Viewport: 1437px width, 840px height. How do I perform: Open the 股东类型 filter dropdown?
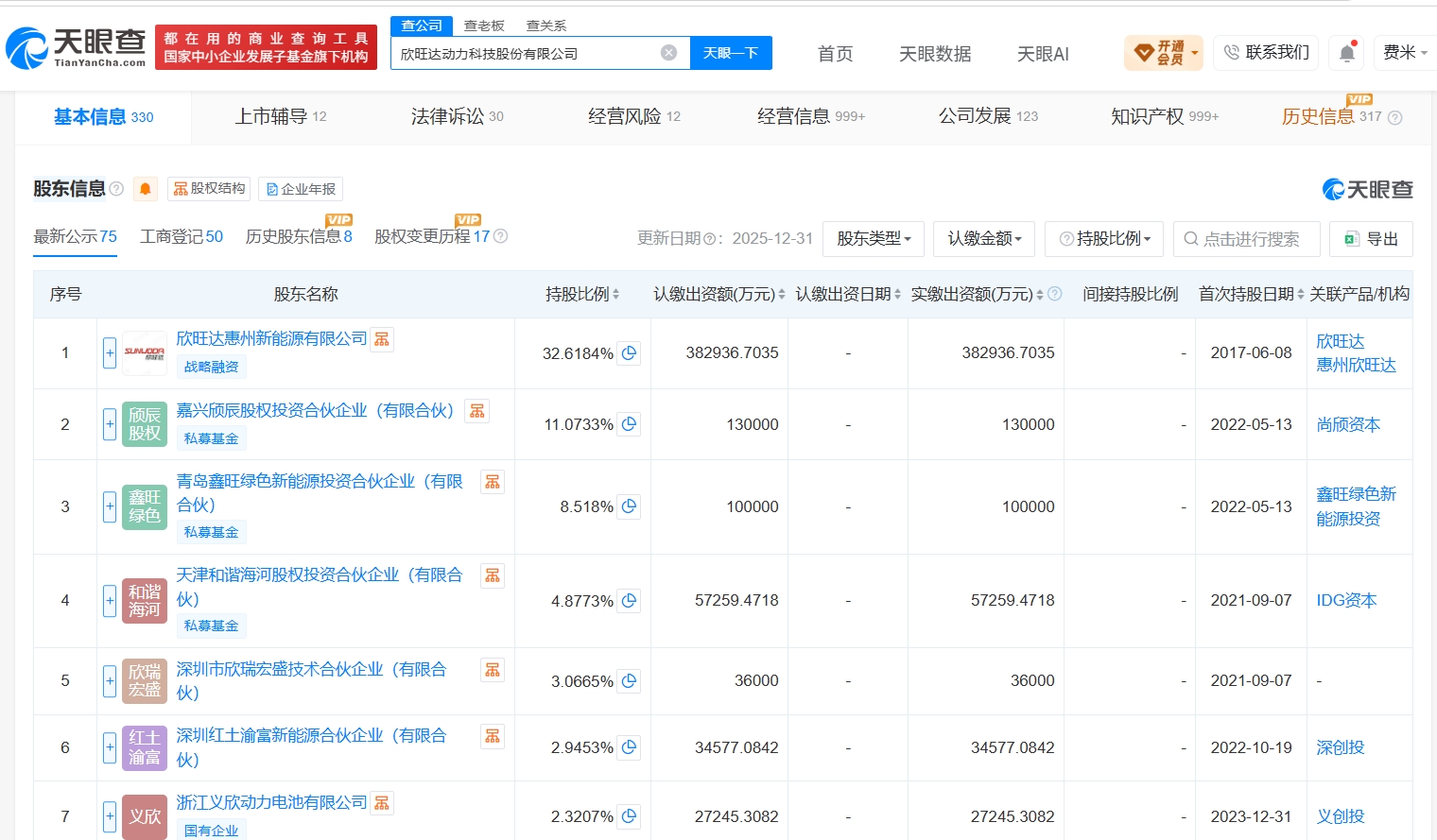click(874, 239)
